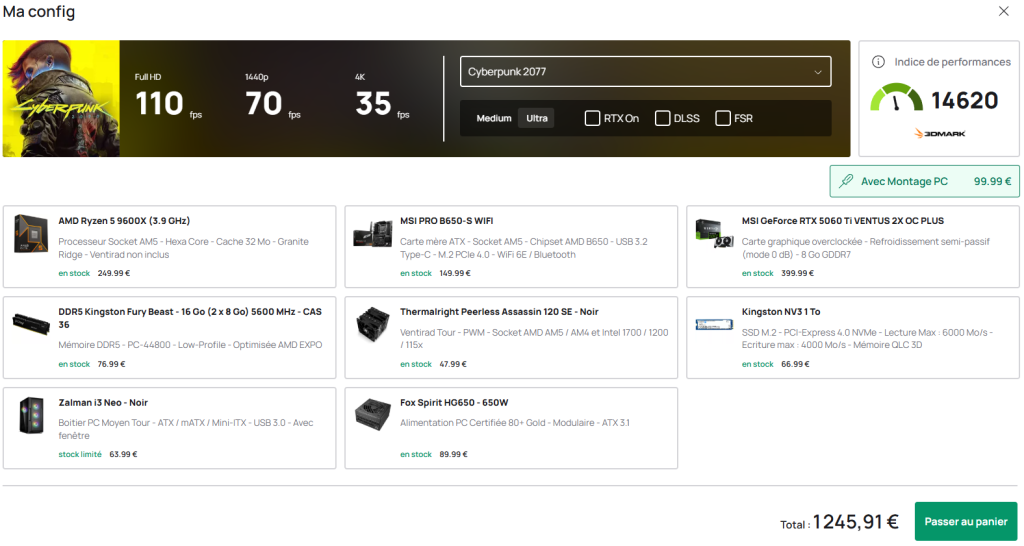Click the Processeur Socket AM5 description text
Screen dimensions: 1024x546
click(x=184, y=248)
